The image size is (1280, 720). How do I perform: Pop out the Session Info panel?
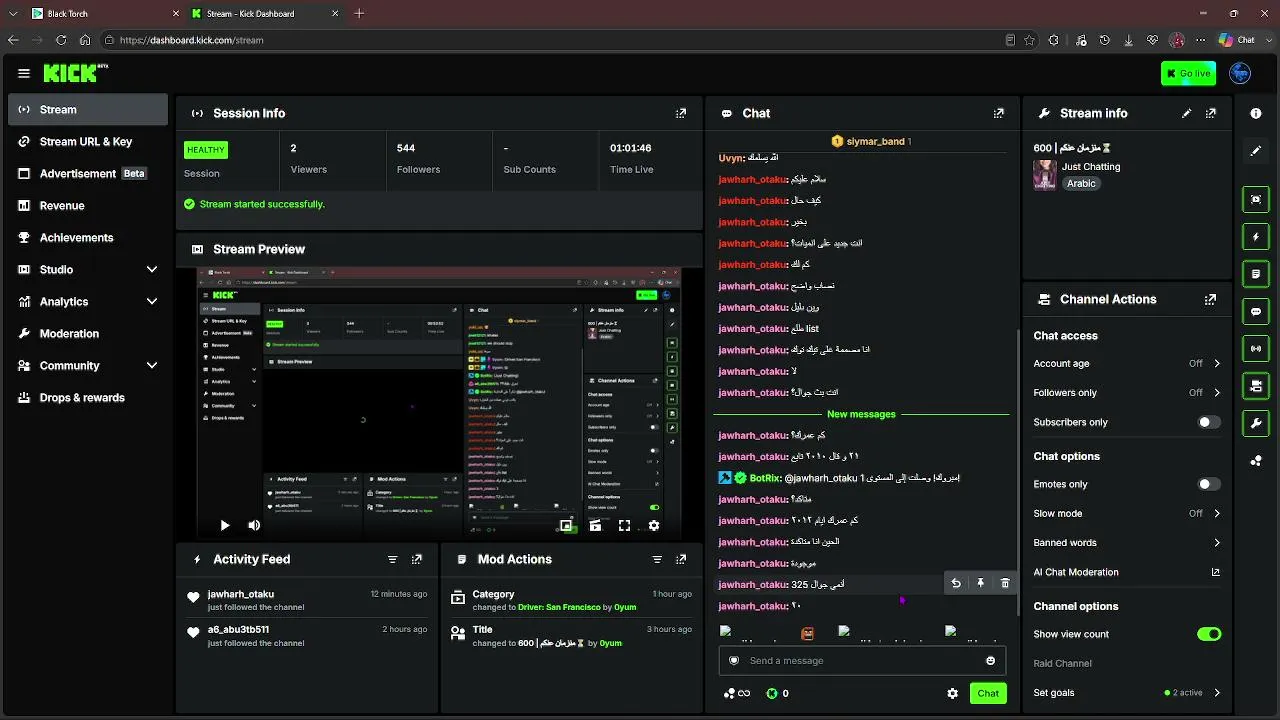pos(681,114)
